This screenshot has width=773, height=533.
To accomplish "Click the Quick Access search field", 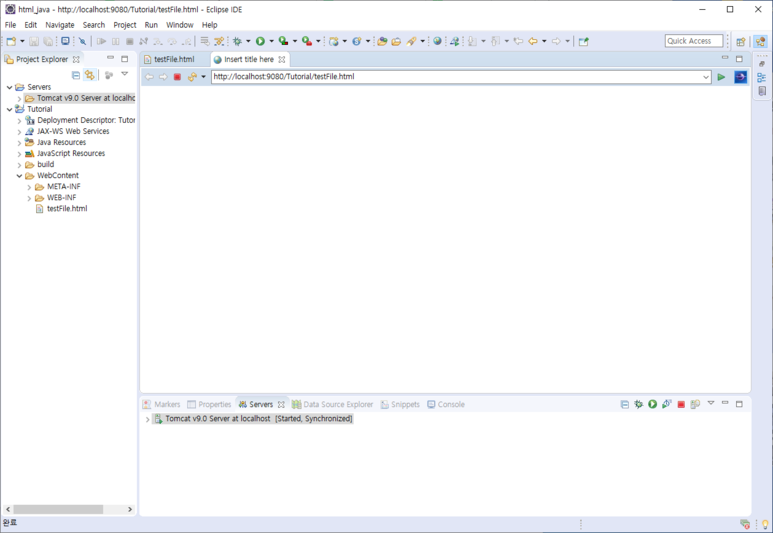I will 694,41.
